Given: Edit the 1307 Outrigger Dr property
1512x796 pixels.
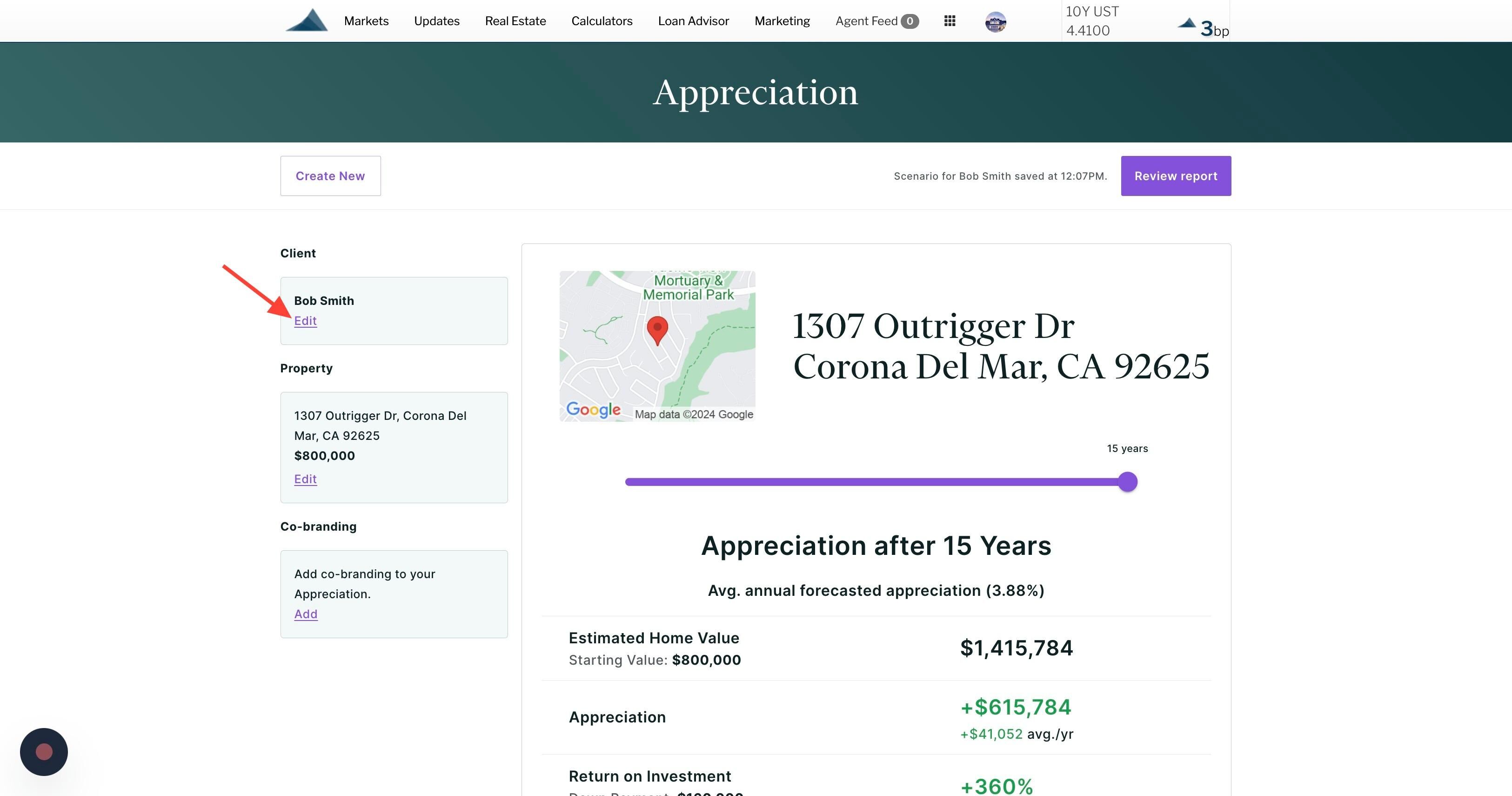Looking at the screenshot, I should point(305,479).
